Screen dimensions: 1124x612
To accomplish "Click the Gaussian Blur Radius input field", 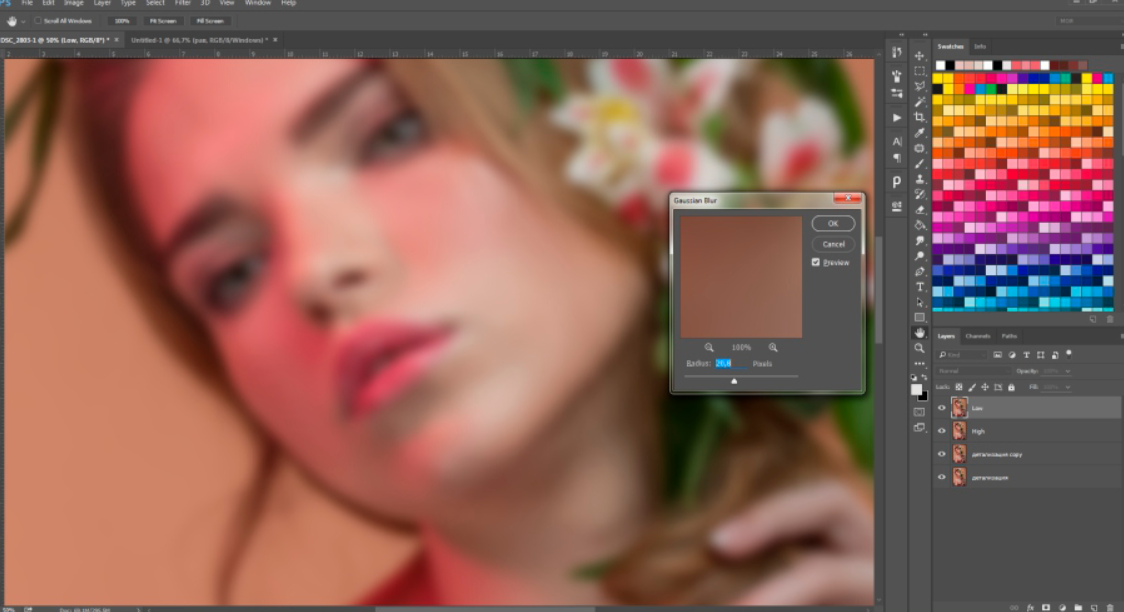I will (x=730, y=363).
